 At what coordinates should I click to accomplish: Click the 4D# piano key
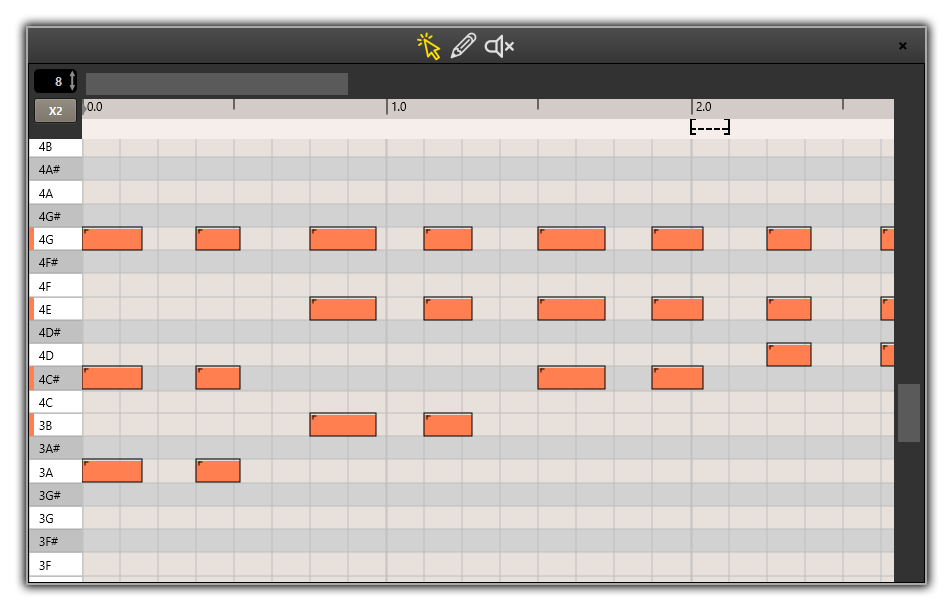(56, 332)
